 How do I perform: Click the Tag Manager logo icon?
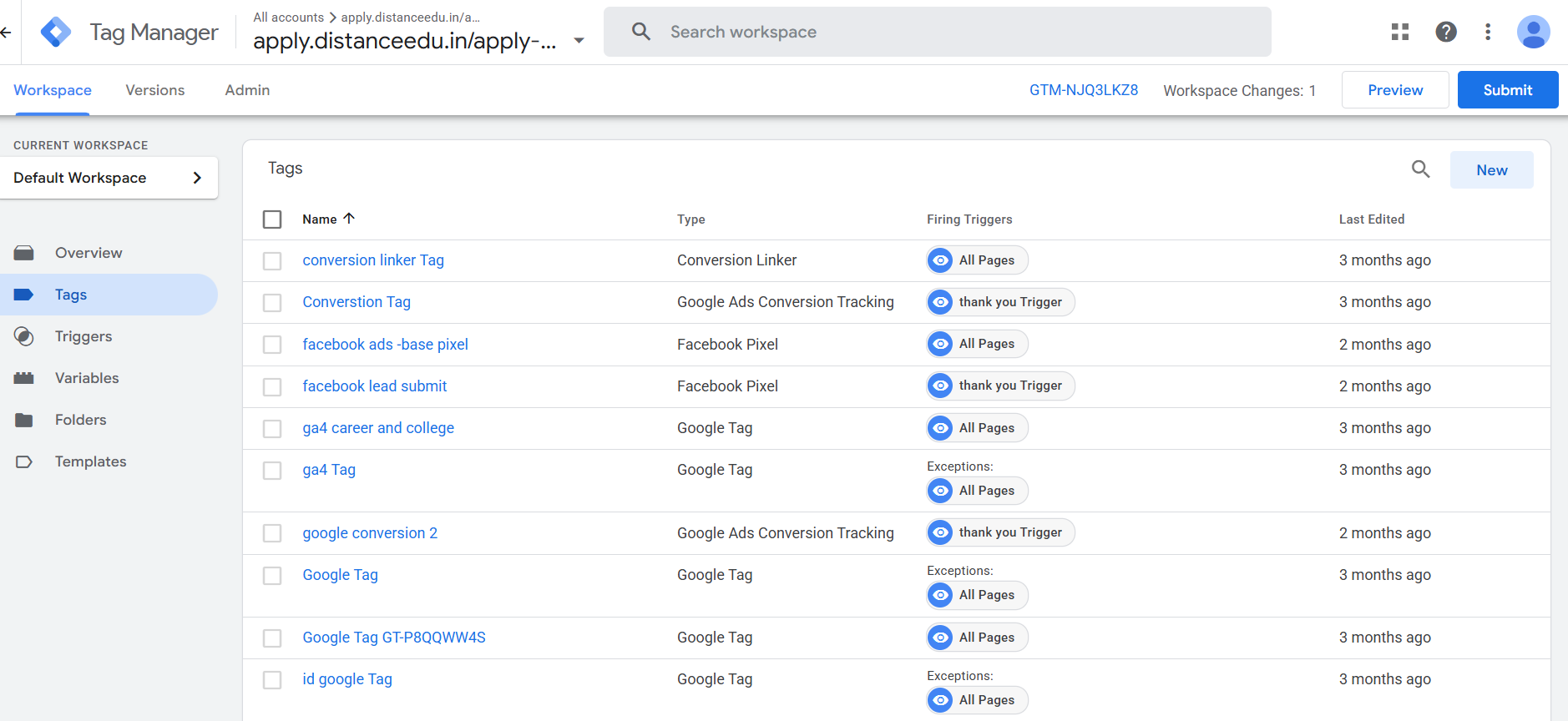pos(56,33)
